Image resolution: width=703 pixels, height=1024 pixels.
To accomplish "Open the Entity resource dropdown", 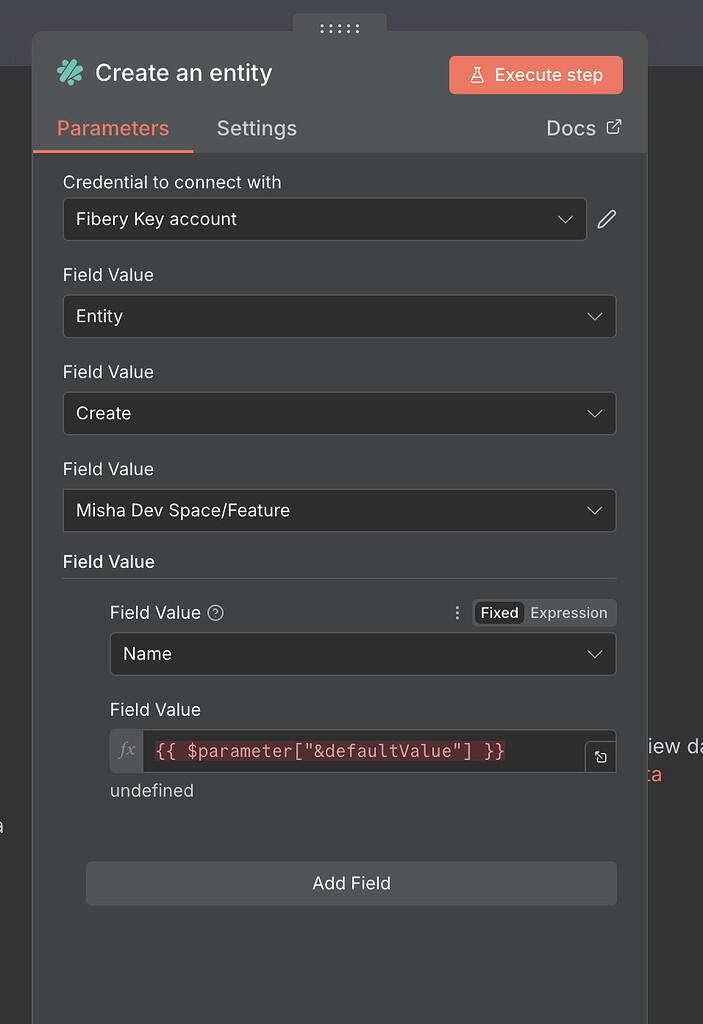I will tap(340, 316).
